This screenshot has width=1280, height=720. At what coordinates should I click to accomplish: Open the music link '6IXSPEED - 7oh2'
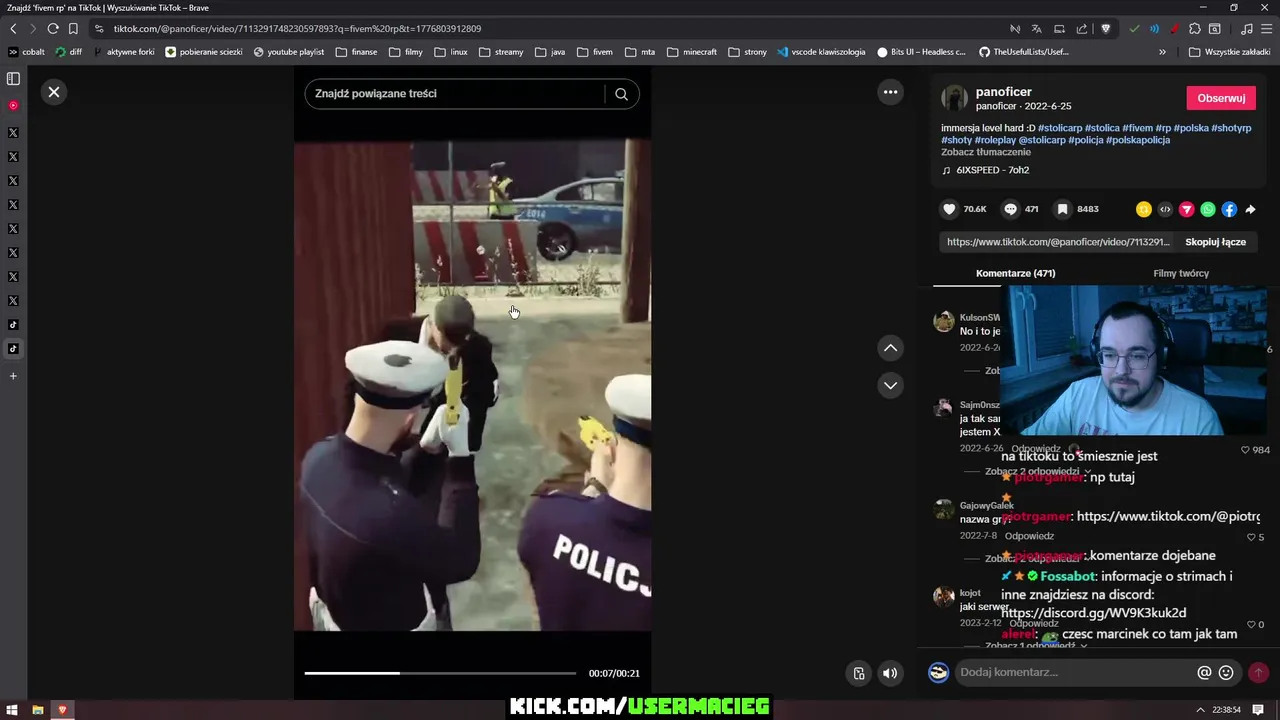(992, 170)
